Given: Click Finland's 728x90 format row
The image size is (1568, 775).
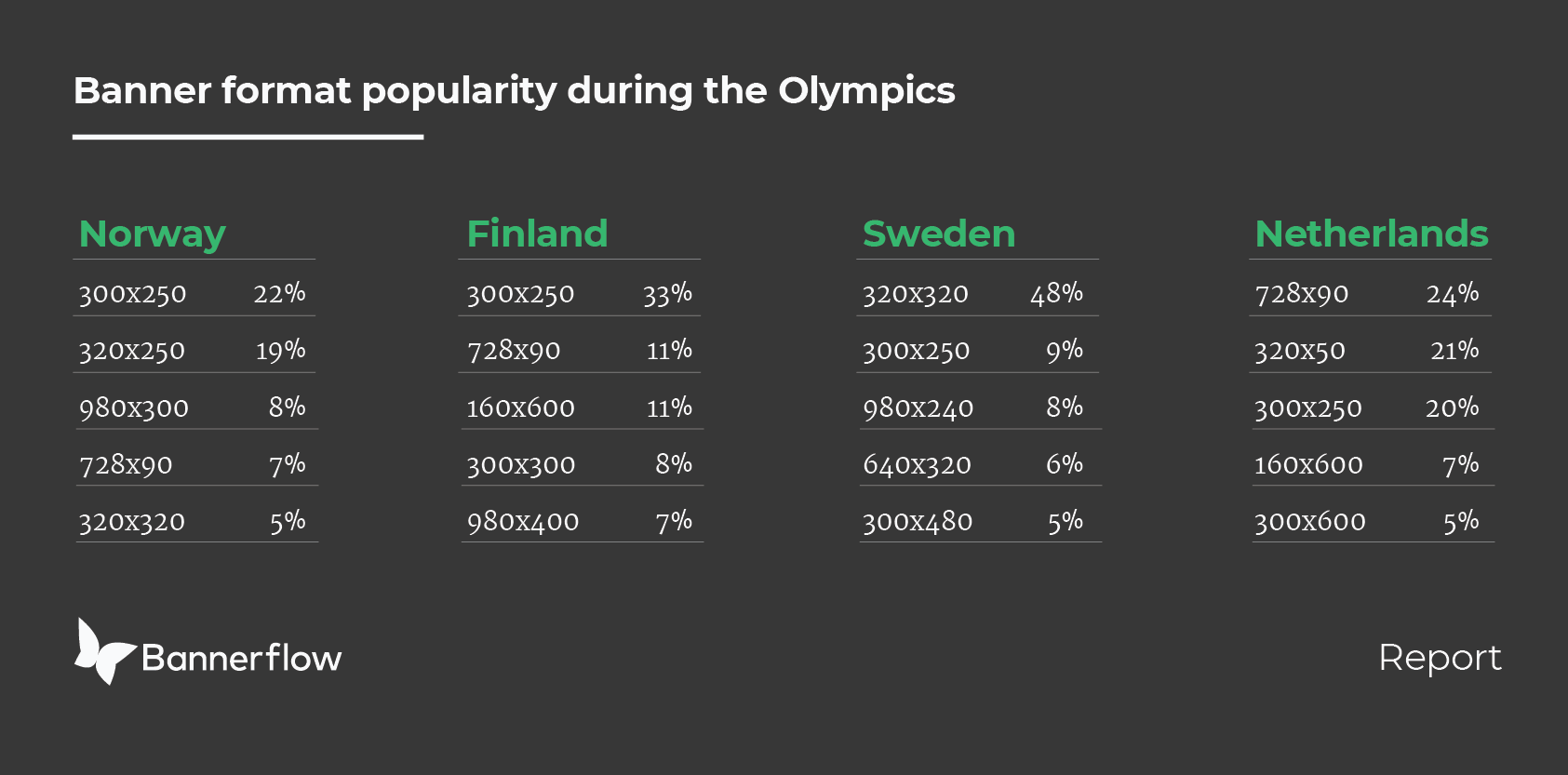Looking at the screenshot, I should [x=580, y=351].
